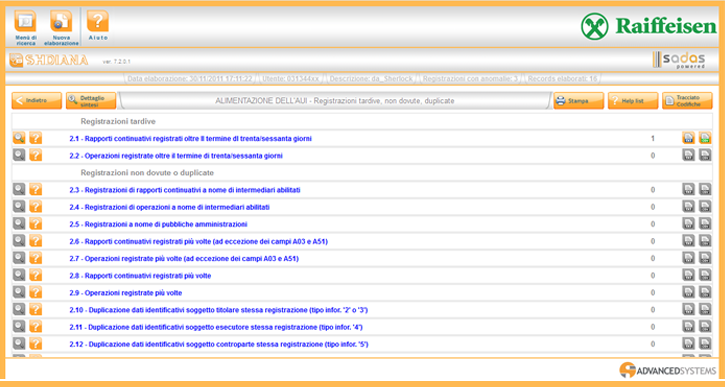Viewport: 725px width, 387px height.
Task: Click the Advanced Systems footer logo
Action: (x=668, y=370)
